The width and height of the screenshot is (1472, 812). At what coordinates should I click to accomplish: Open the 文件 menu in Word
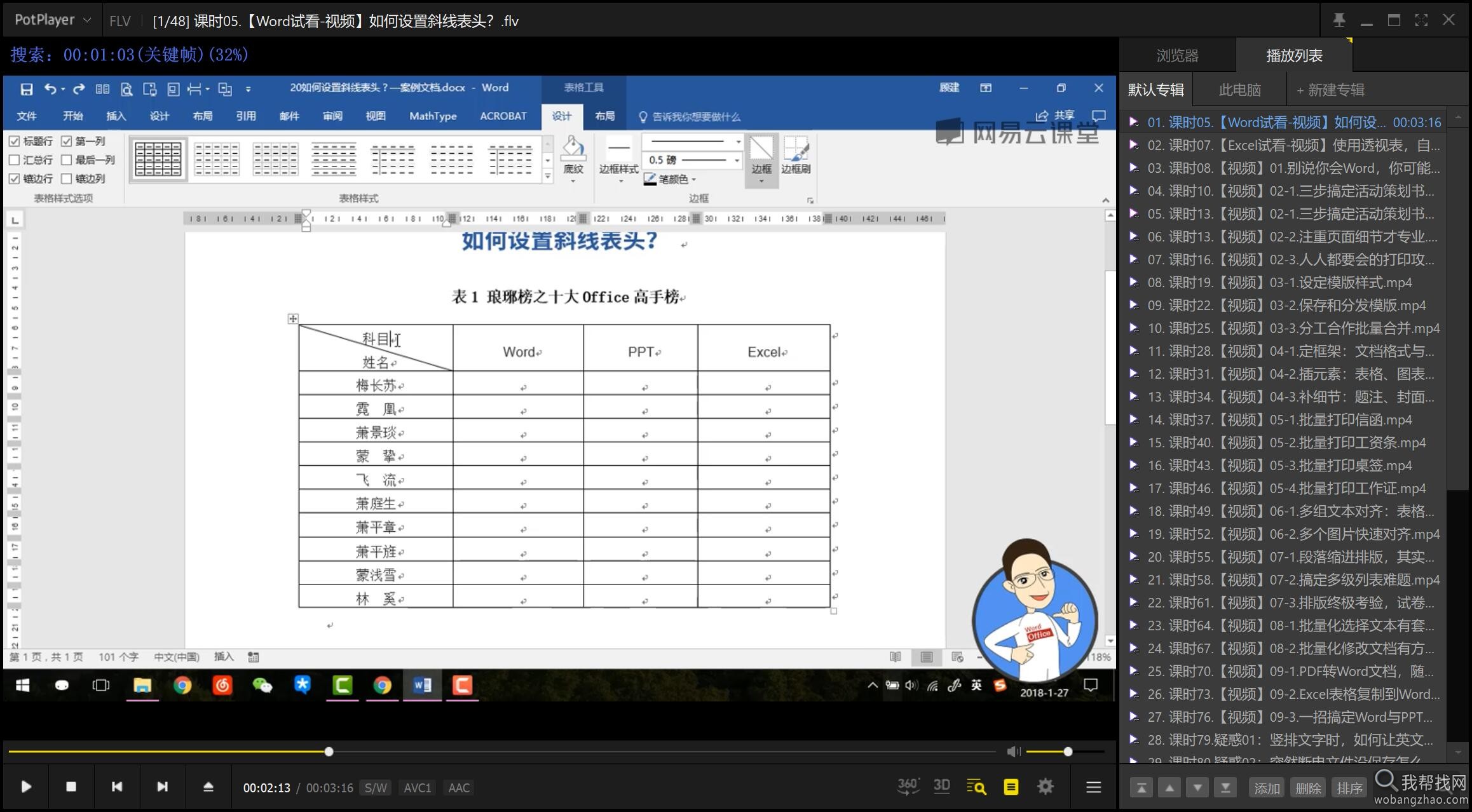click(27, 116)
